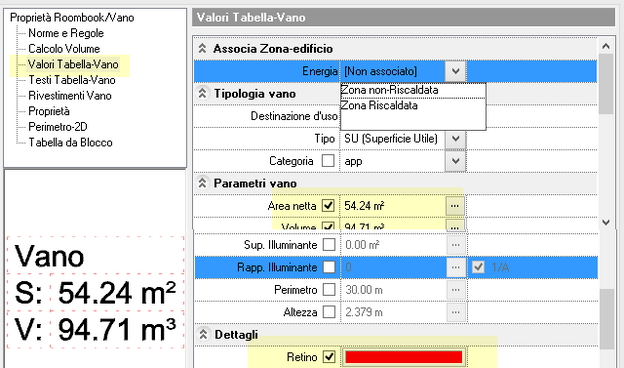Click the red Retino color swatch
Image resolution: width=624 pixels, height=368 pixels.
click(404, 357)
